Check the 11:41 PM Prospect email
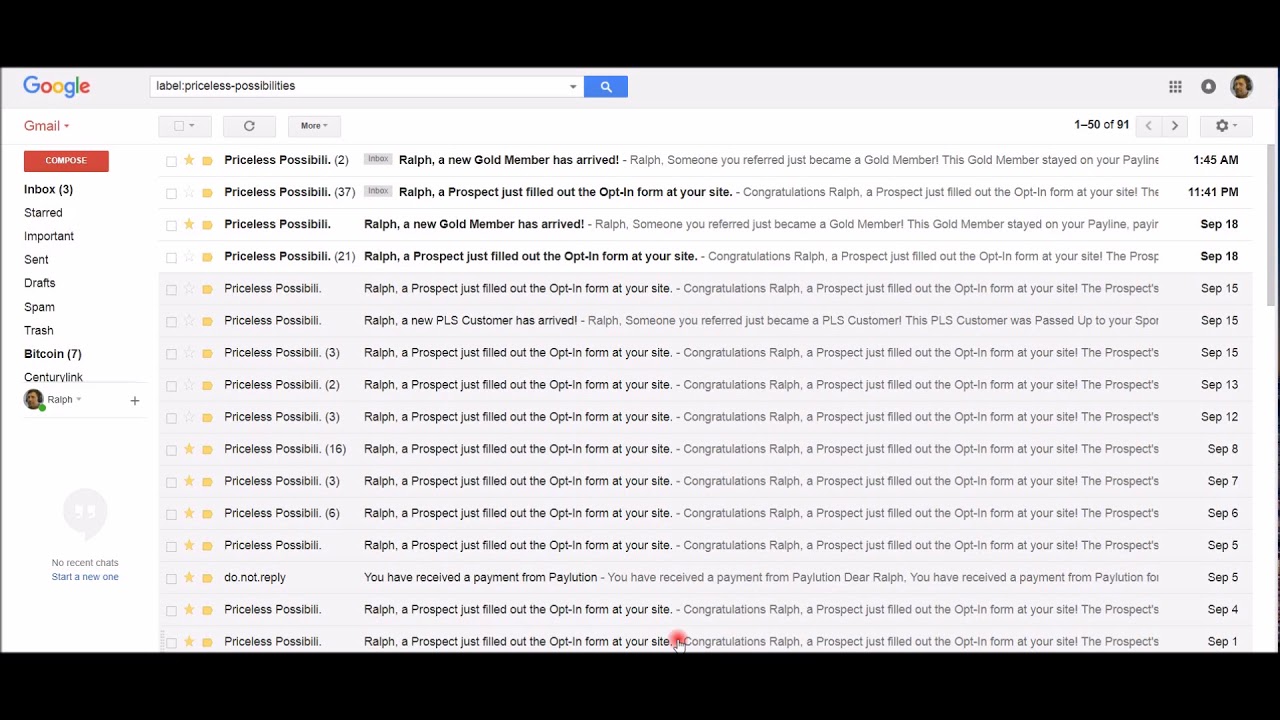The width and height of the screenshot is (1280, 720). coord(171,193)
